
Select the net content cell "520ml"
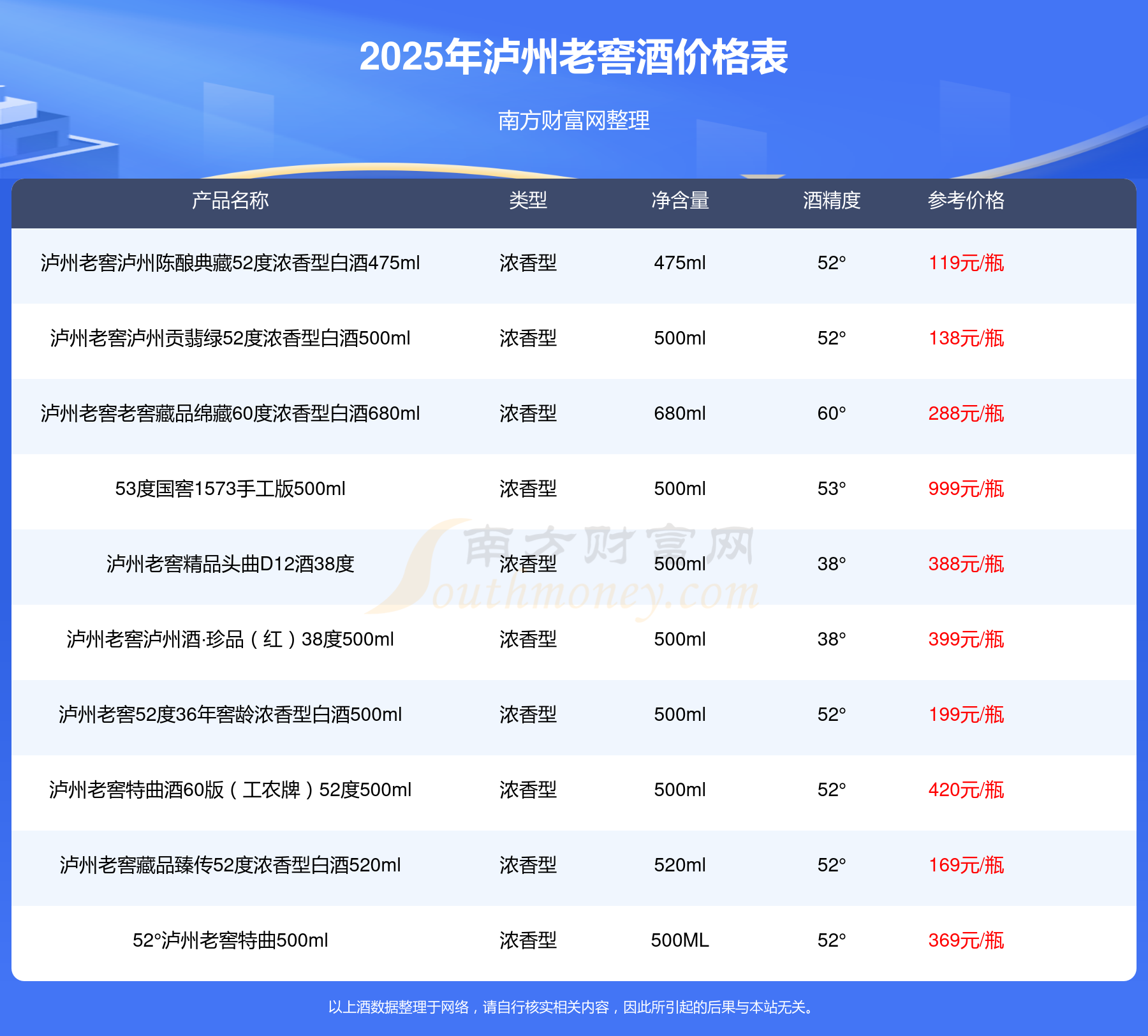680,865
